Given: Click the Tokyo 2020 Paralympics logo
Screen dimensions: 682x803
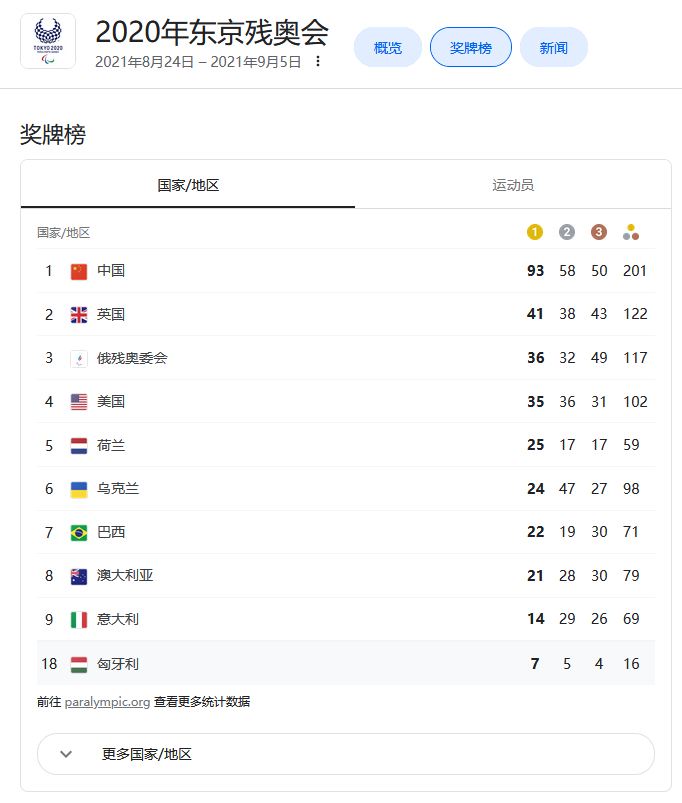Looking at the screenshot, I should [47, 41].
